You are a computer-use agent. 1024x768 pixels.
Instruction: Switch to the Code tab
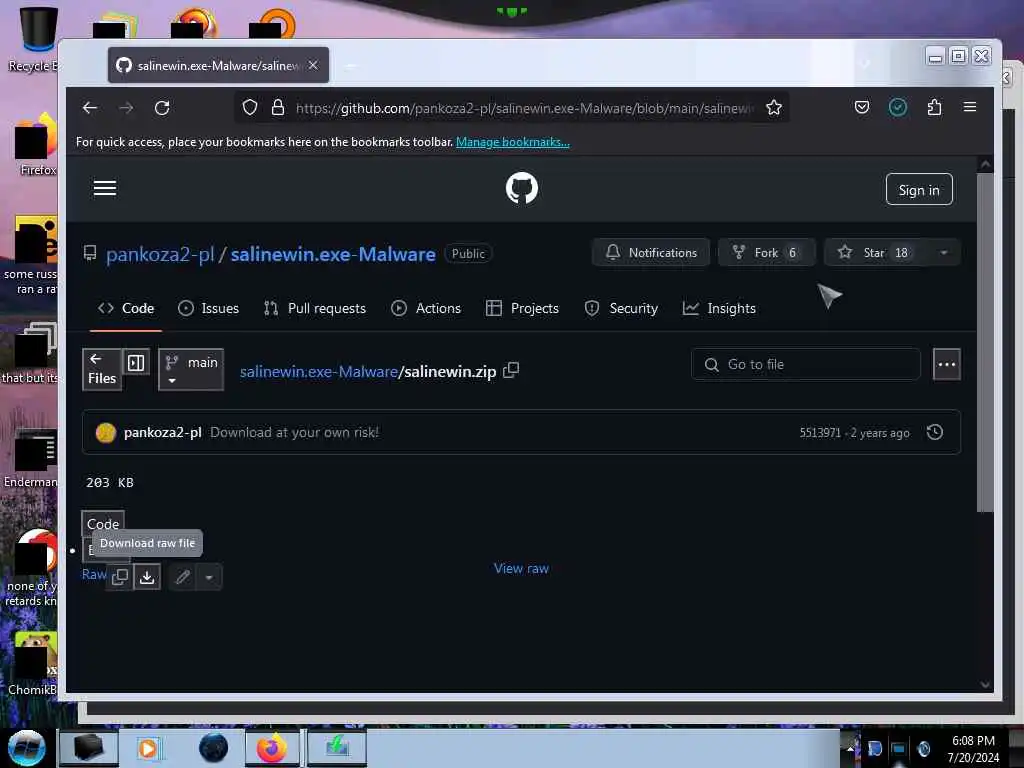[126, 308]
